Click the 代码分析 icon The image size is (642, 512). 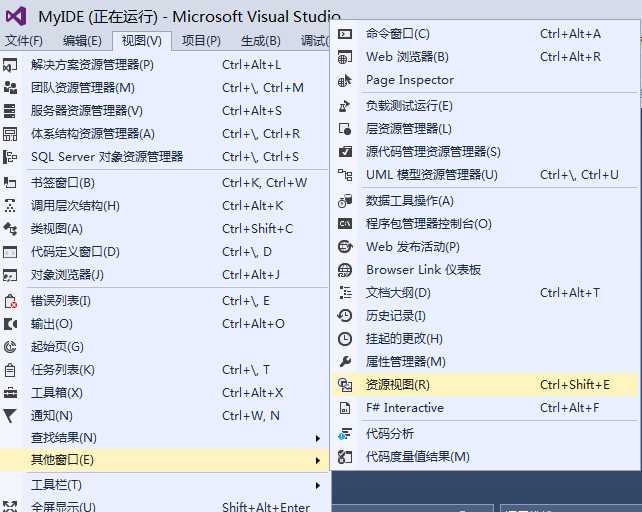(345, 434)
